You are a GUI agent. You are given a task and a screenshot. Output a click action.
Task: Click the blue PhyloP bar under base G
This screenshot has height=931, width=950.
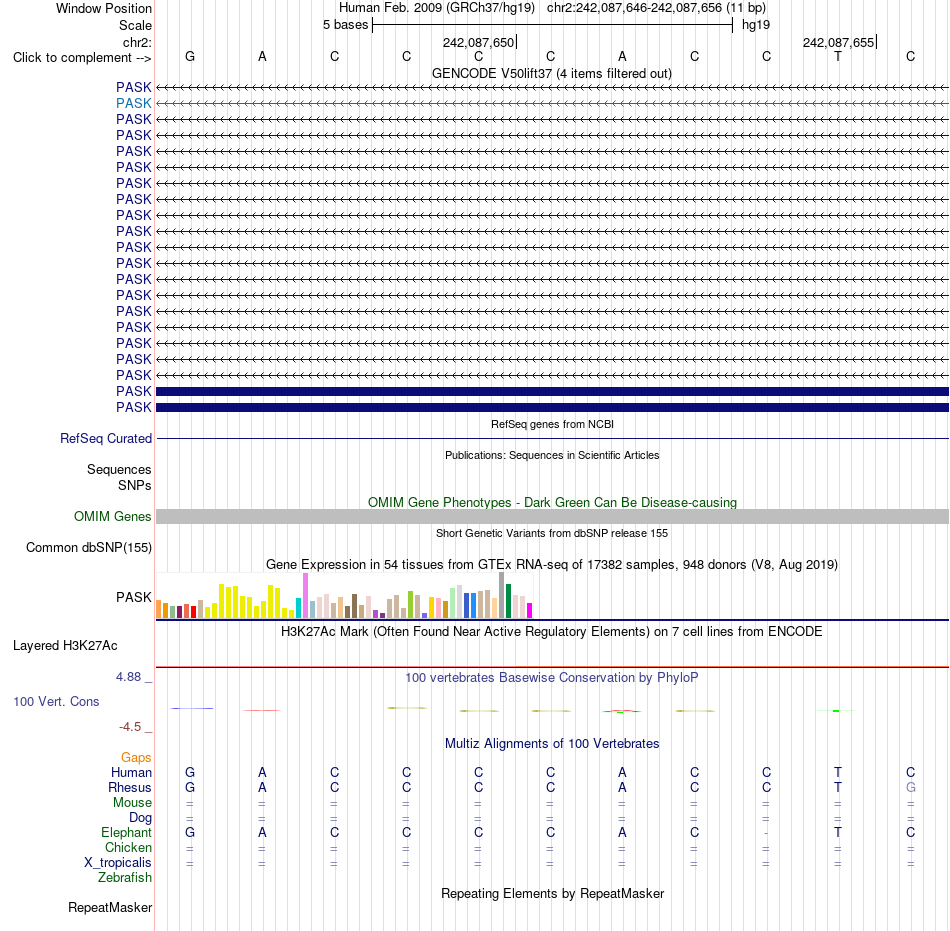[191, 708]
